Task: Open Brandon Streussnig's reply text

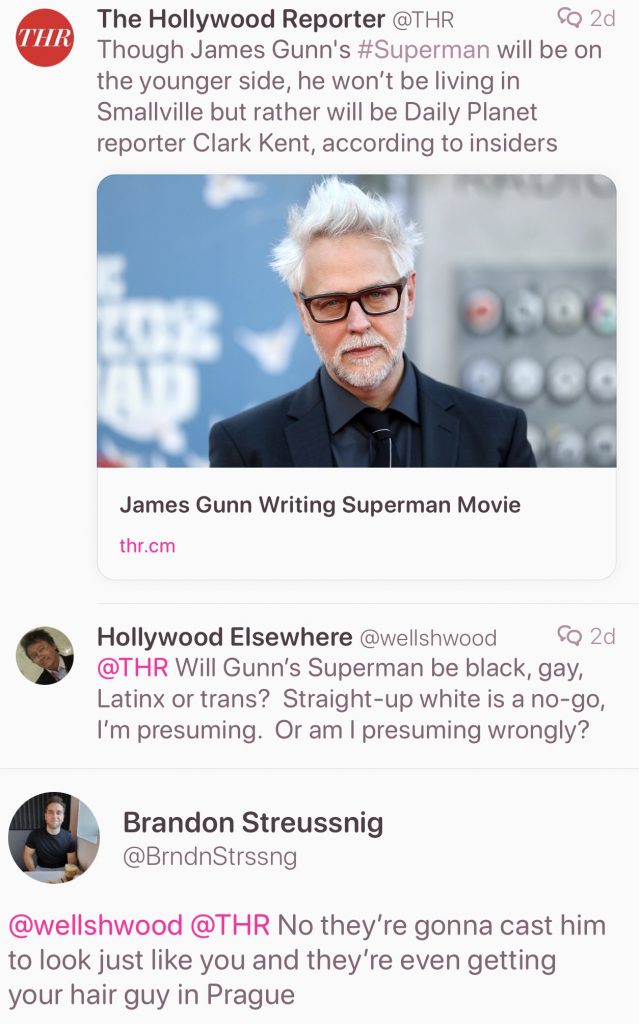Action: 307,960
